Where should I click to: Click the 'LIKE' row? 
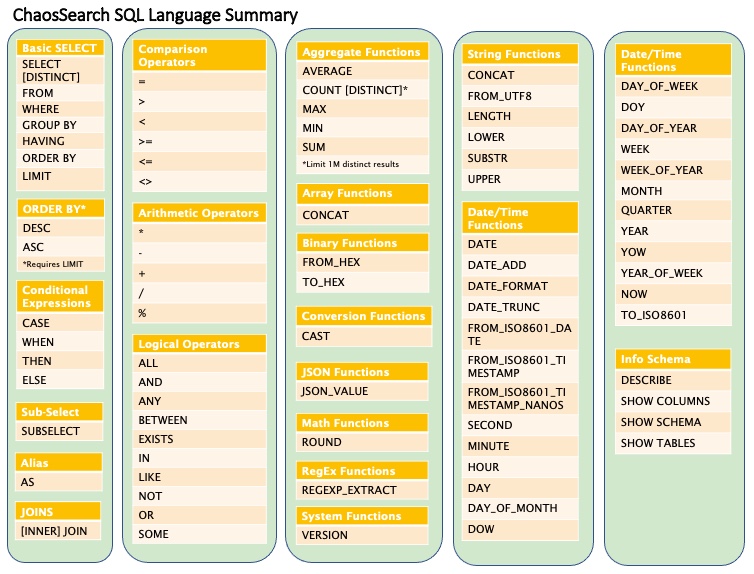[x=200, y=477]
